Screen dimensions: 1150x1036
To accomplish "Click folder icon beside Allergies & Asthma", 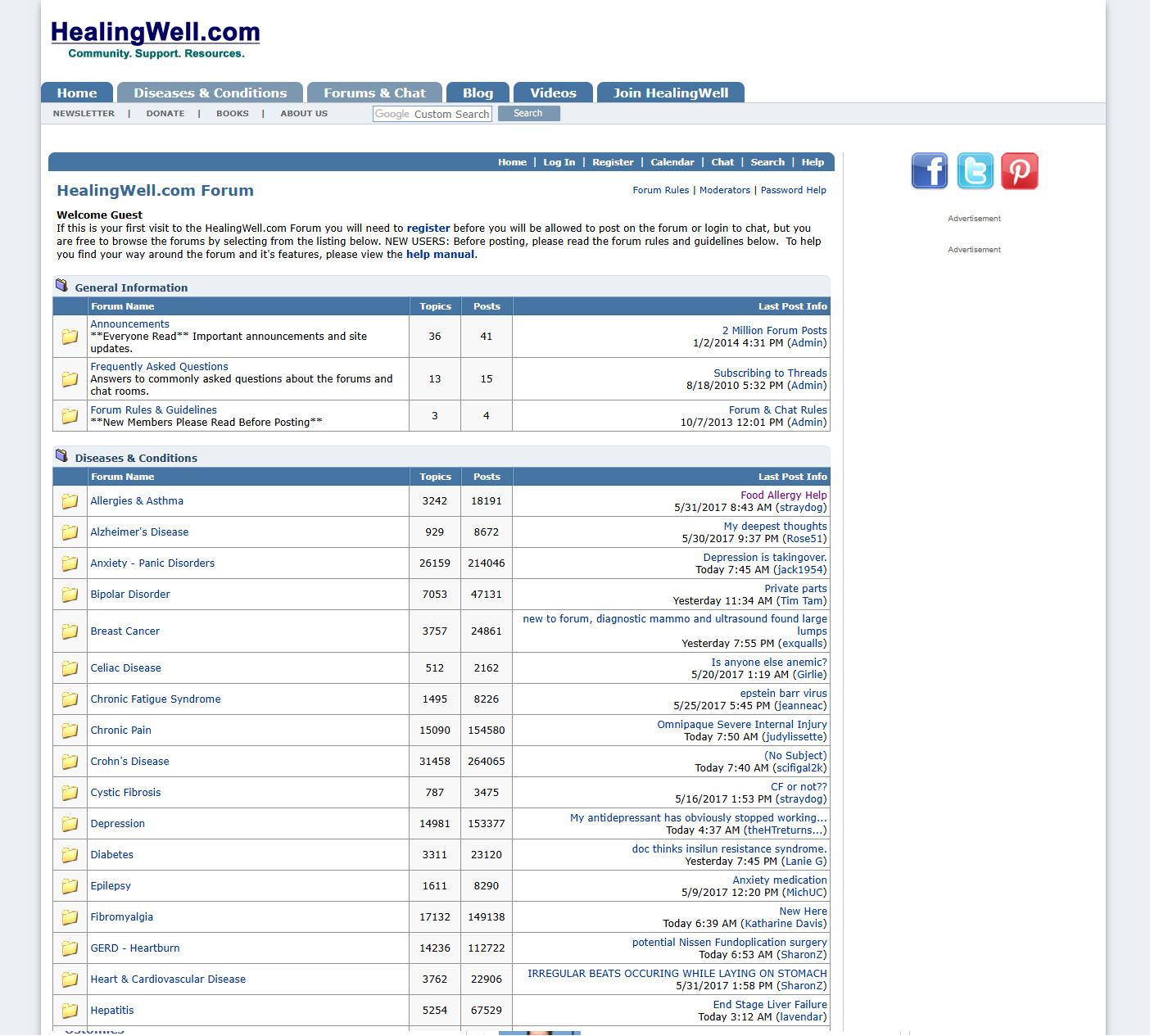I will point(70,501).
